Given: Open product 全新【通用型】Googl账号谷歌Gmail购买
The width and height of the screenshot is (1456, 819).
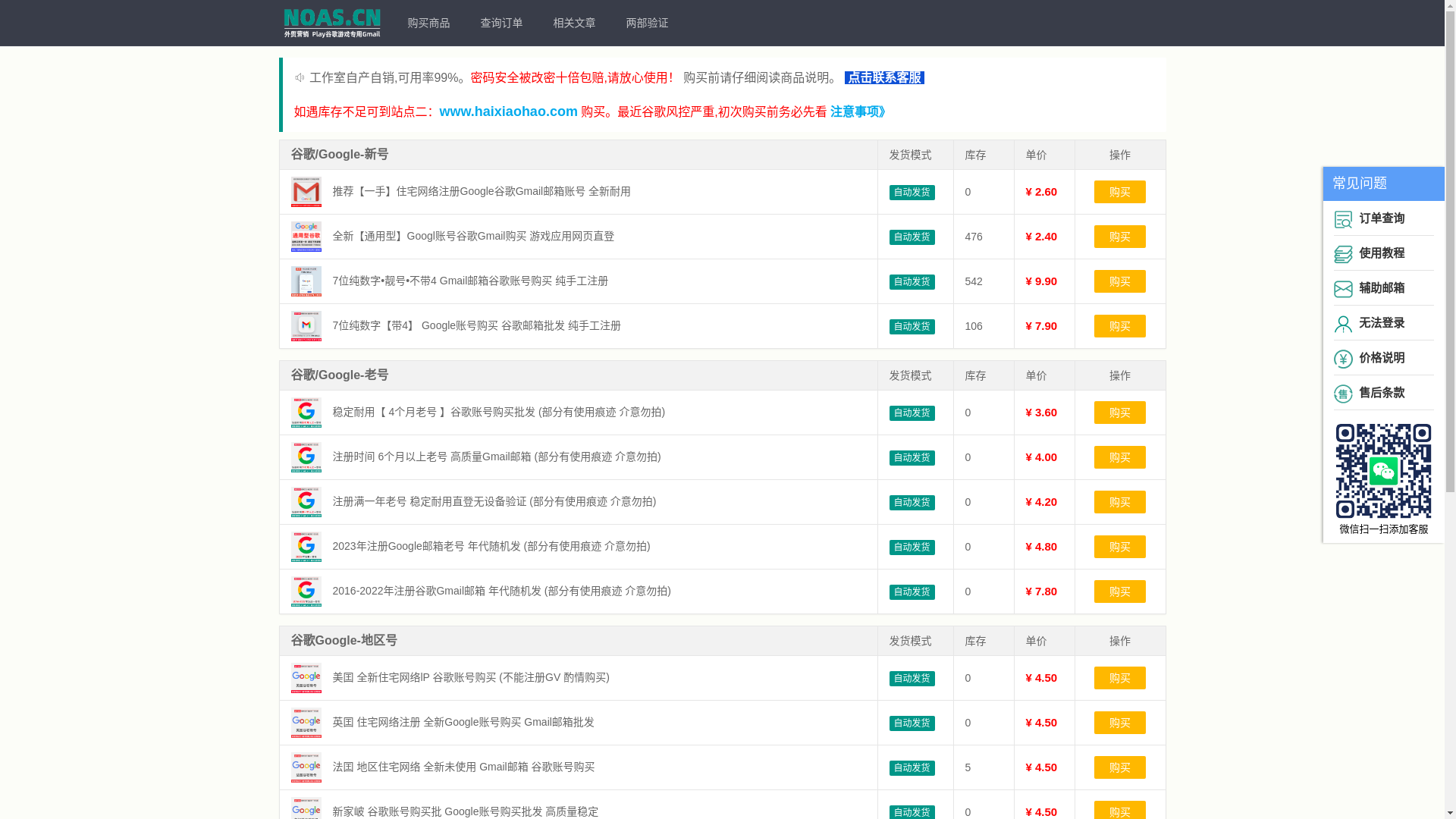Looking at the screenshot, I should [x=473, y=236].
